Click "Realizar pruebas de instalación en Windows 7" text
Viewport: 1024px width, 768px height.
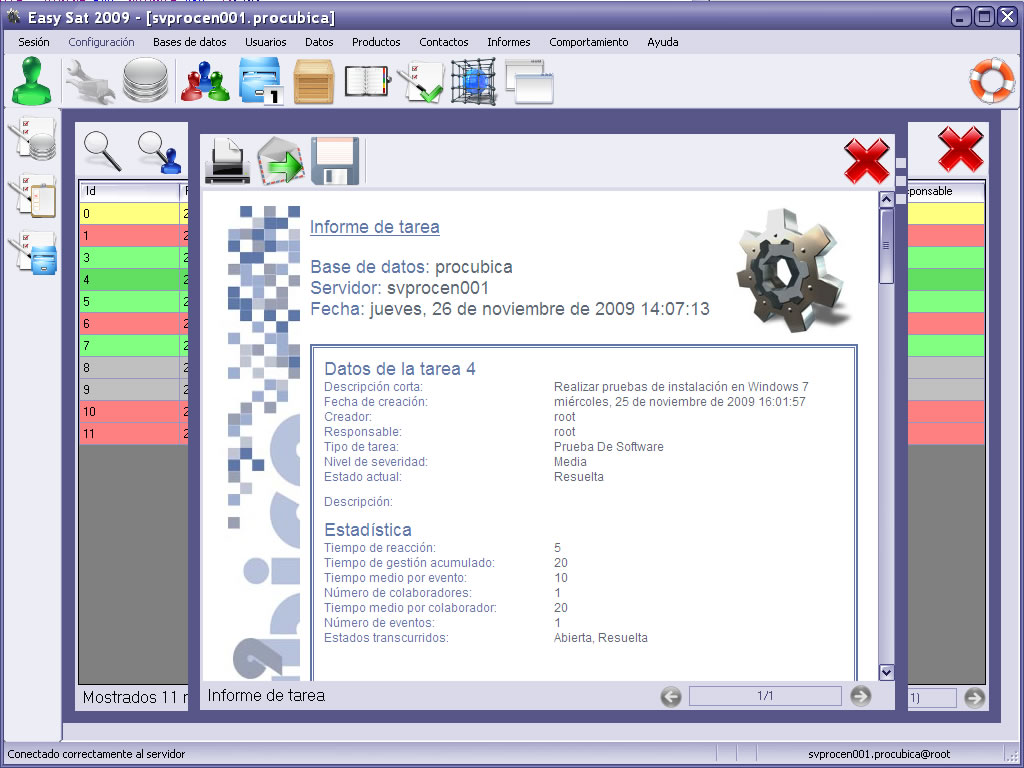point(681,387)
